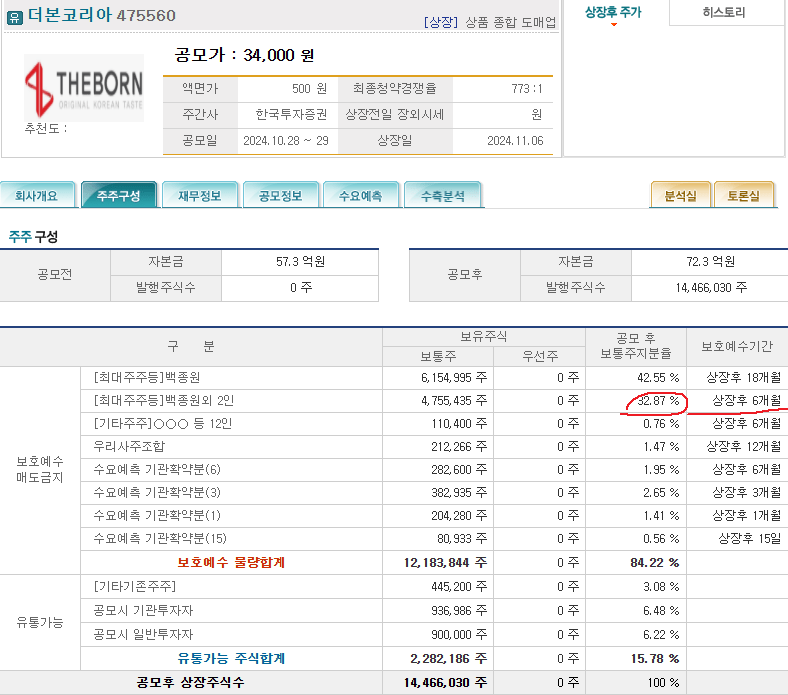
Task: Click the [기타기존주주] row label
Action: point(135,586)
